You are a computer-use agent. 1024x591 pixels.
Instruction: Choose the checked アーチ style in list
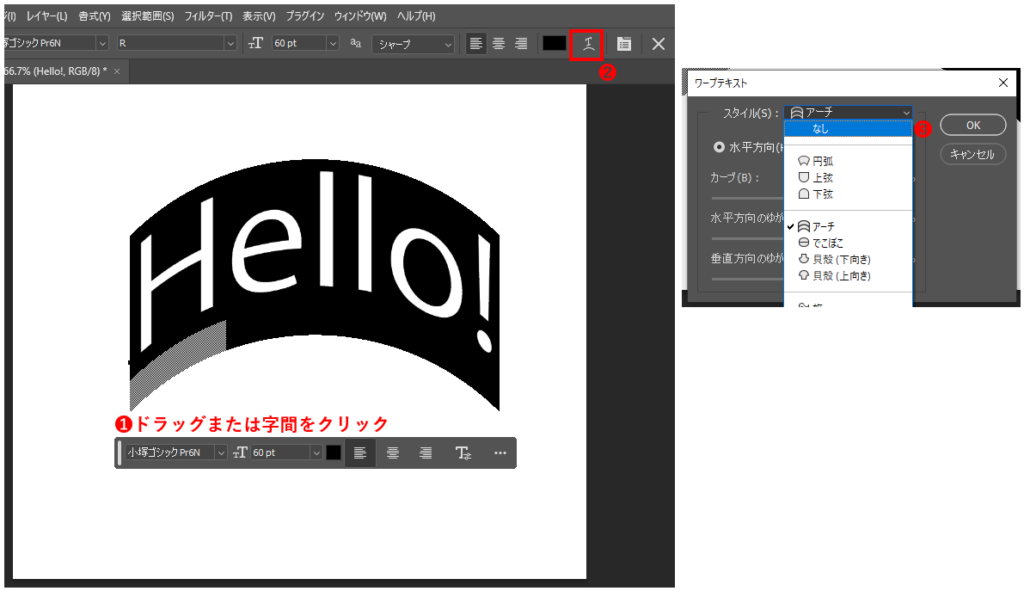click(x=848, y=226)
